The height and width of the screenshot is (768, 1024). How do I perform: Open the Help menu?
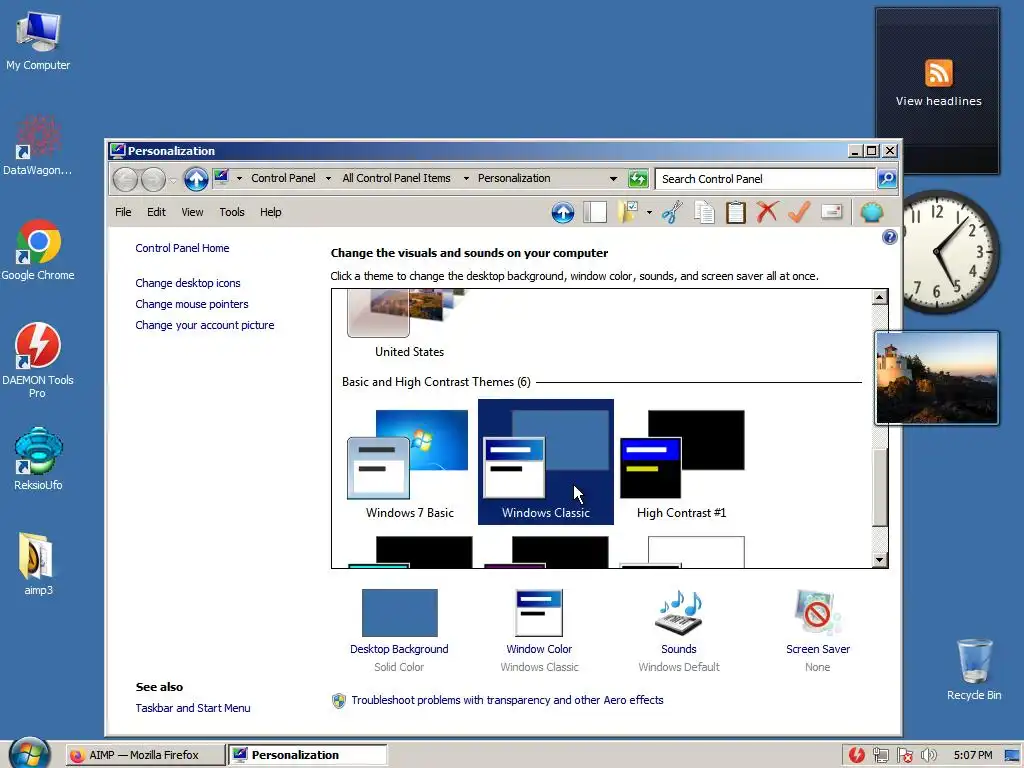270,212
